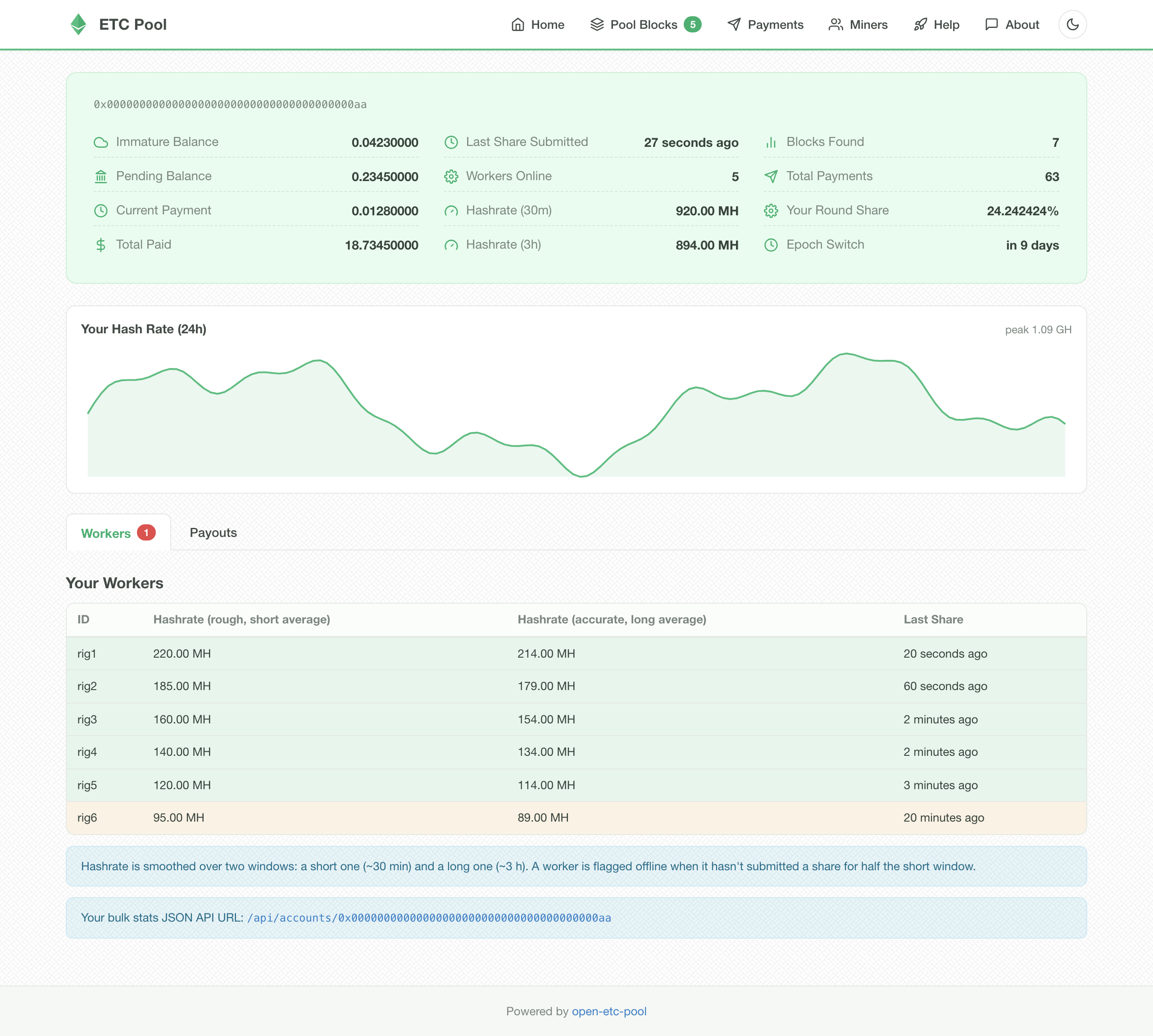
Task: Click the green 5 badge on Pool Blocks
Action: coord(692,24)
